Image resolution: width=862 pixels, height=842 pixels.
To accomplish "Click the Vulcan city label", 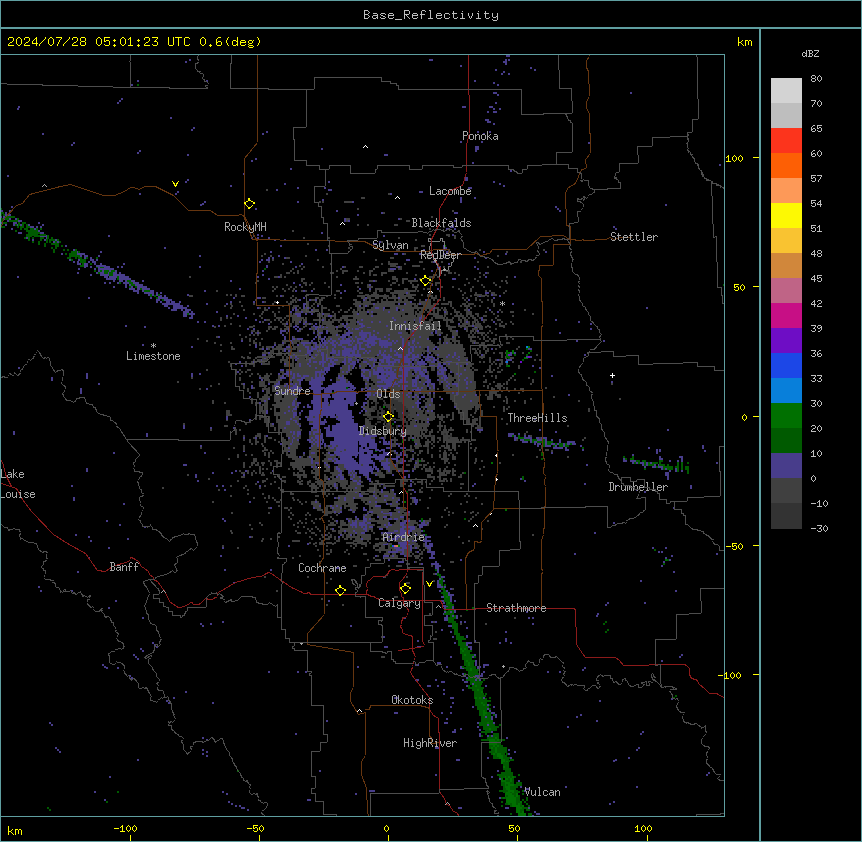I will [x=543, y=792].
